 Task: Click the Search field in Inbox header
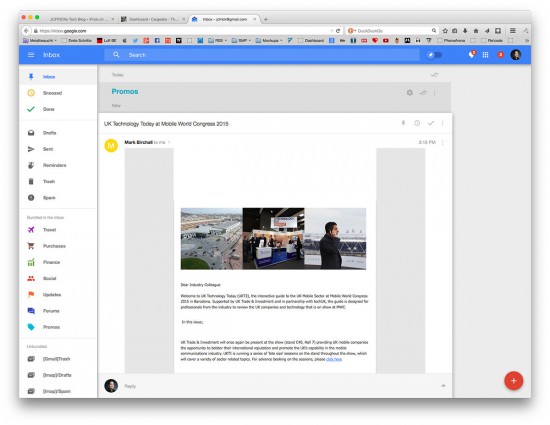(x=261, y=55)
